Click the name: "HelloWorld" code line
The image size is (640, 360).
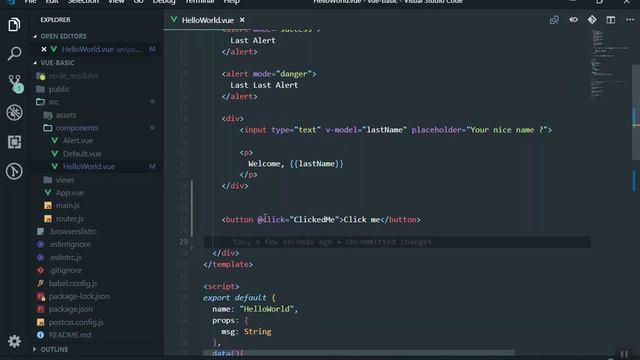pyautogui.click(x=255, y=309)
